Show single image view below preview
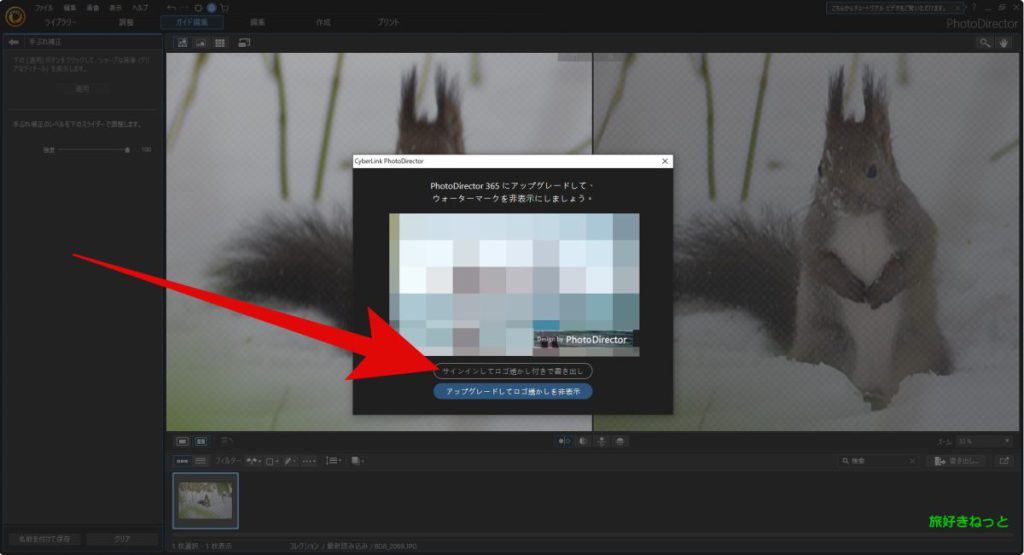Viewport: 1024px width, 555px height. [182, 441]
